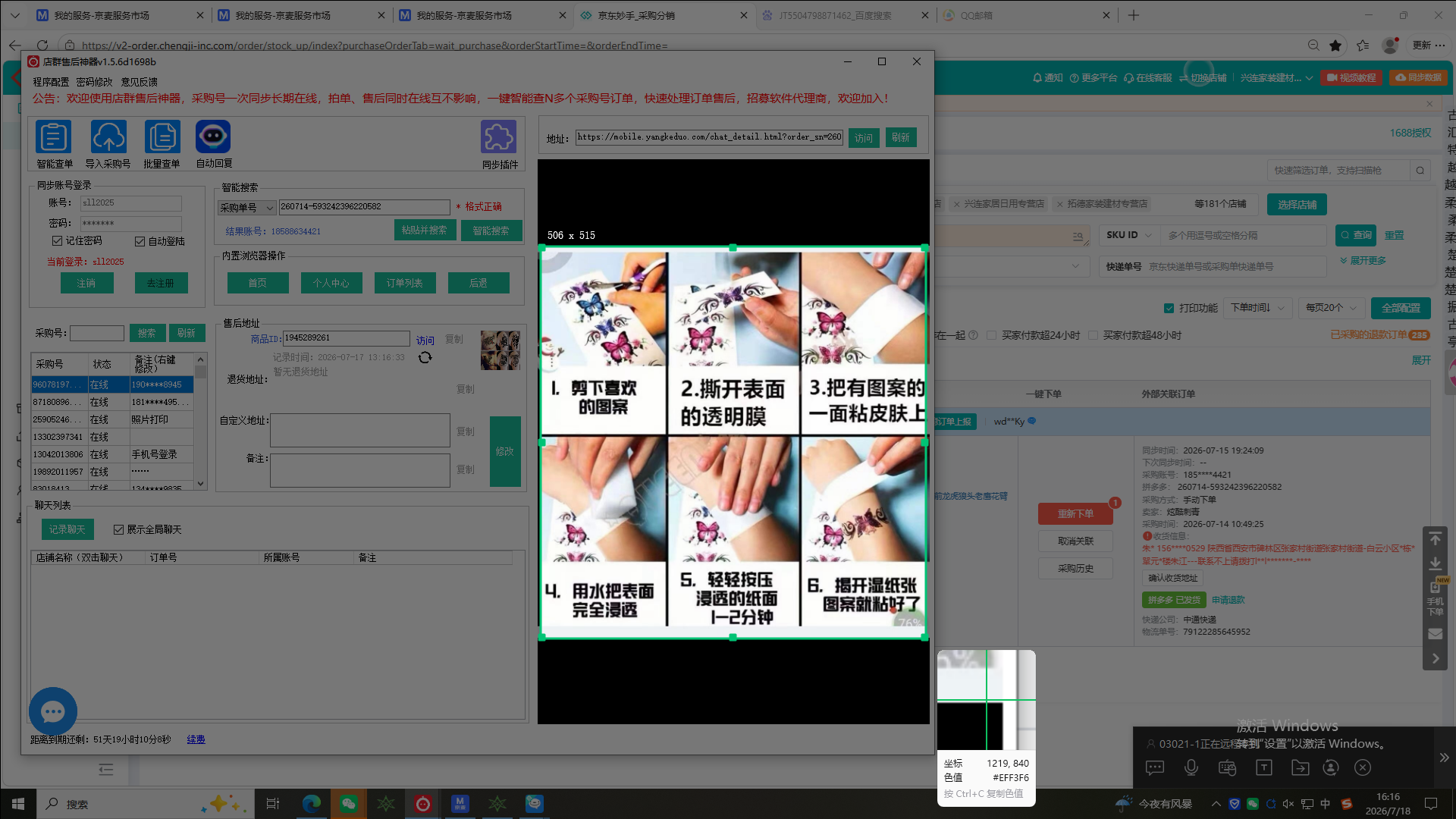Open the browser tab list chevron
This screenshot has width=1456, height=819.
coord(14,15)
